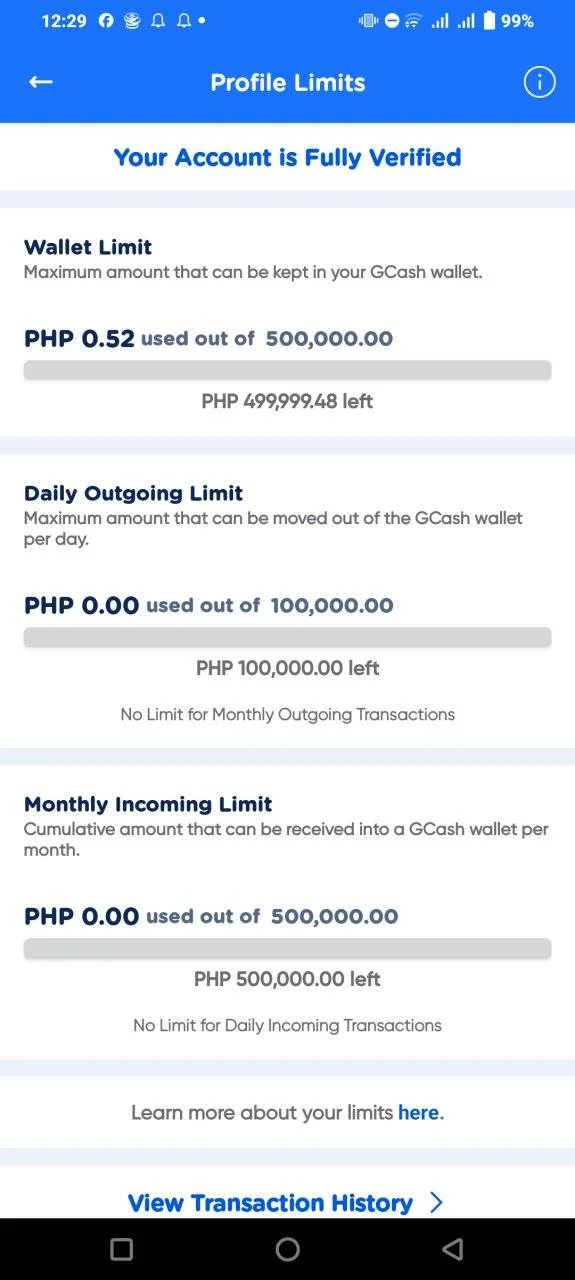Select the Daily Outgoing Limit heading
The width and height of the screenshot is (575, 1280).
(x=134, y=493)
